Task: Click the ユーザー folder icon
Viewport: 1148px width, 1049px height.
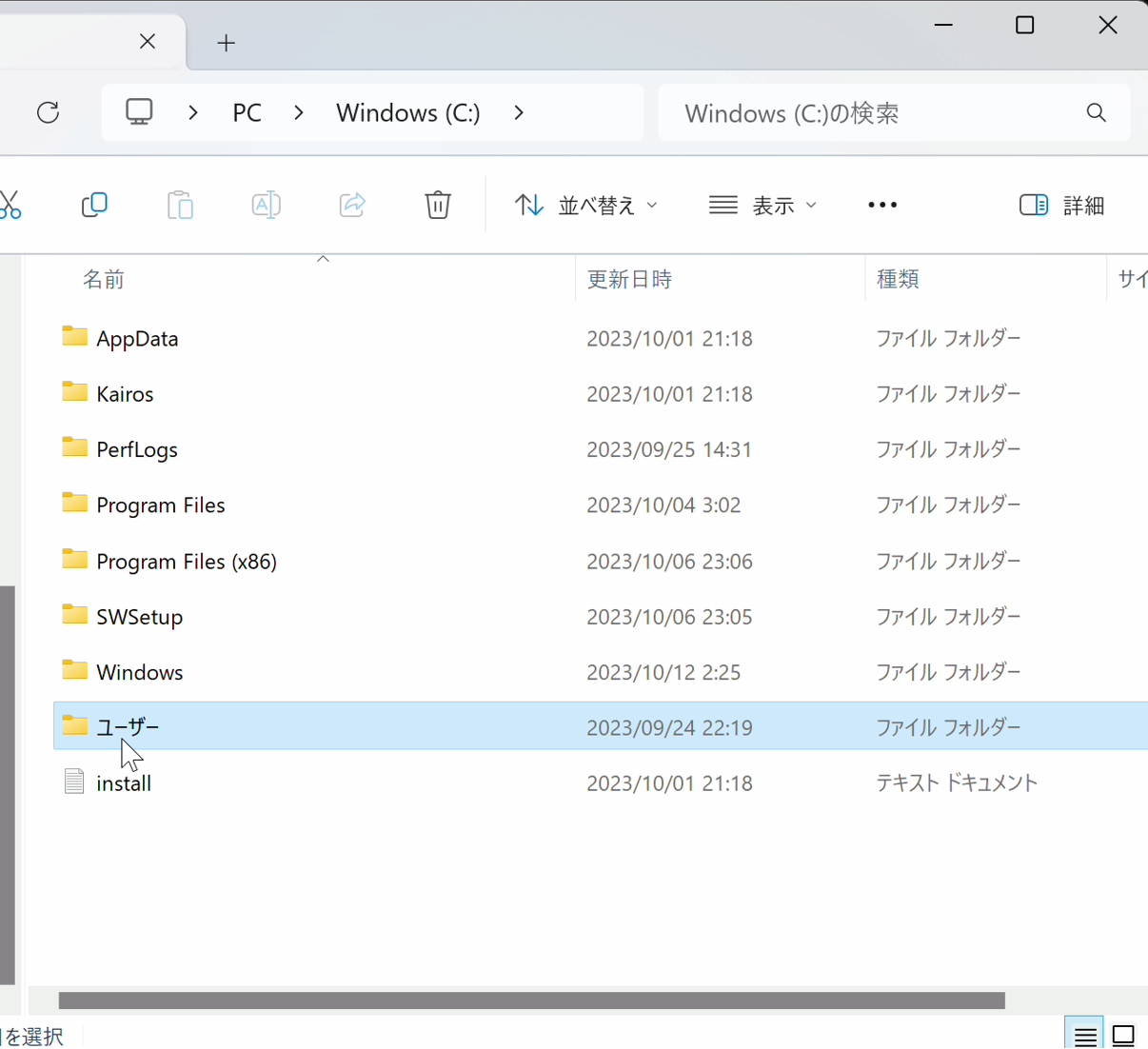Action: click(x=74, y=725)
